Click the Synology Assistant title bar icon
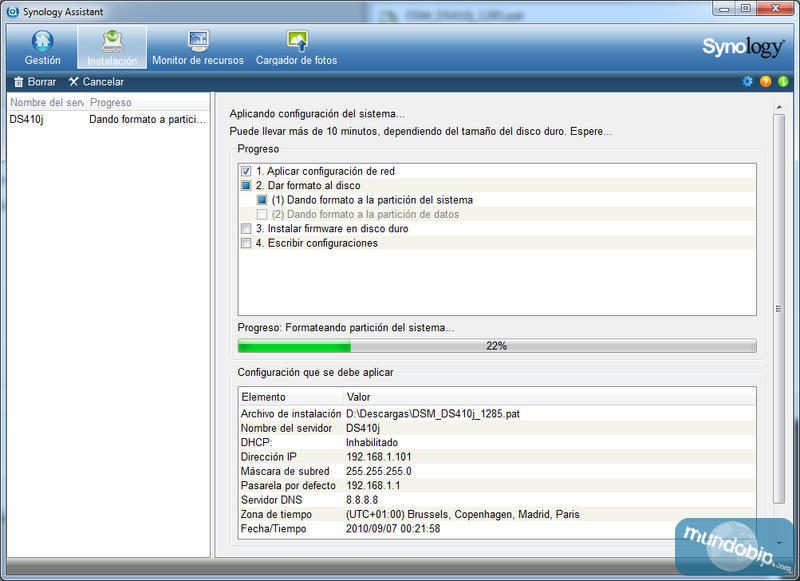Screen dimensions: 800x581 [x=13, y=11]
